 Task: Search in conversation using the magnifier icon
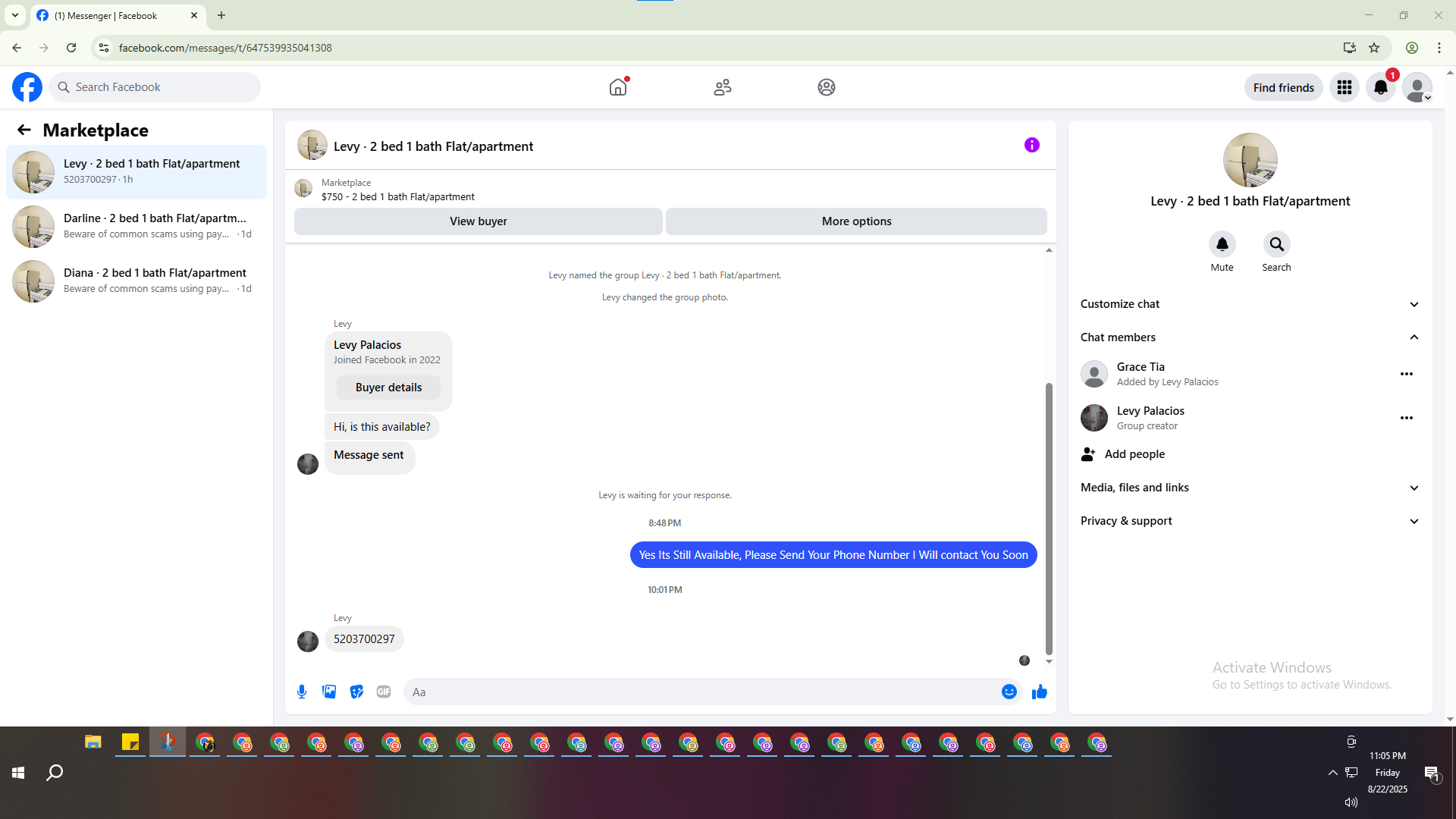[1276, 244]
